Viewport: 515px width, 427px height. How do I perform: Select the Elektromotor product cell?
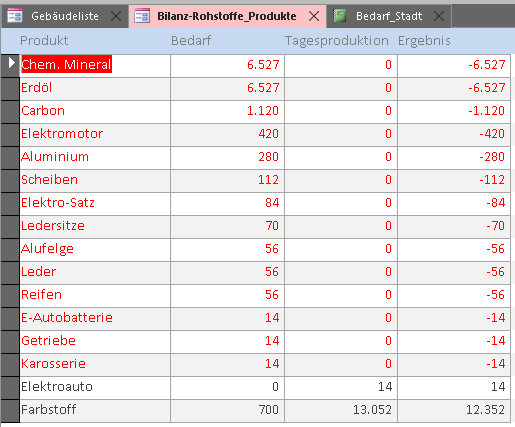click(95, 134)
